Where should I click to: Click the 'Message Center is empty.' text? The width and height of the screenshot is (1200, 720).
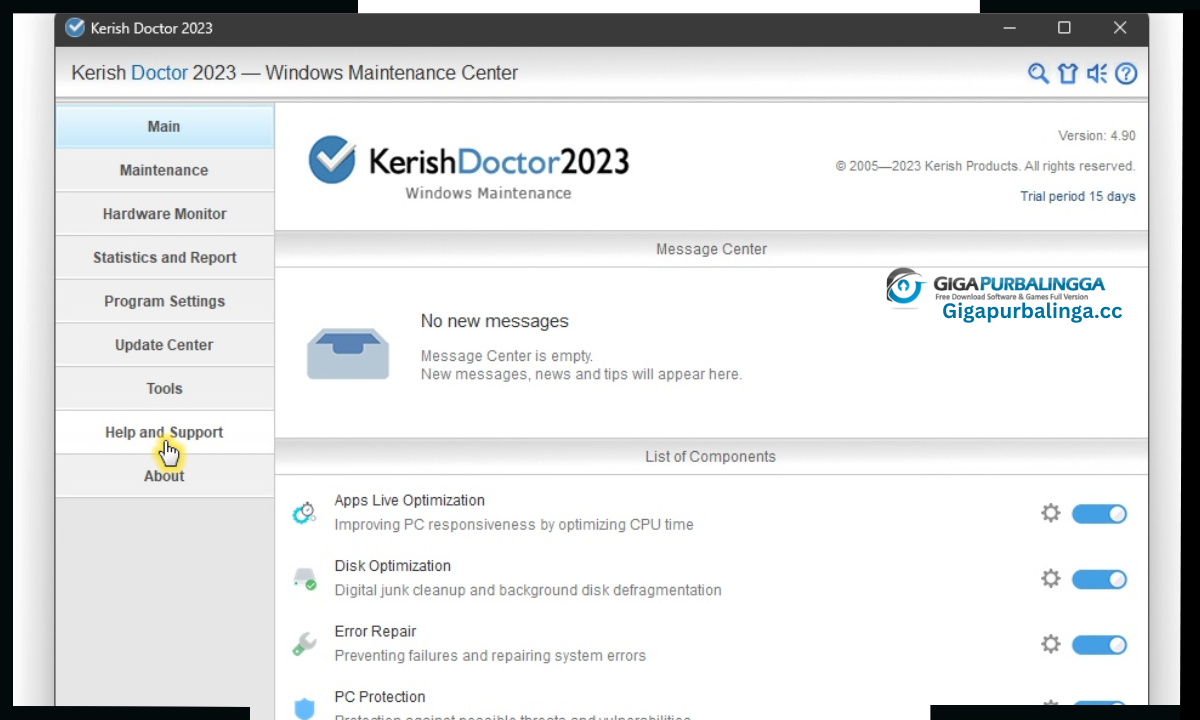506,356
